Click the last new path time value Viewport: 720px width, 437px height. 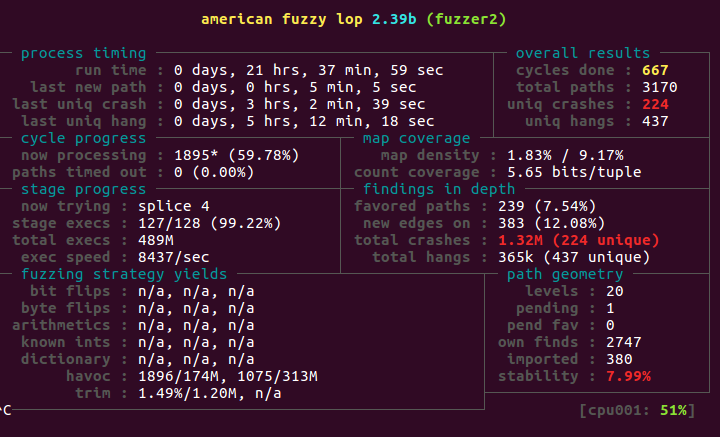[295, 87]
